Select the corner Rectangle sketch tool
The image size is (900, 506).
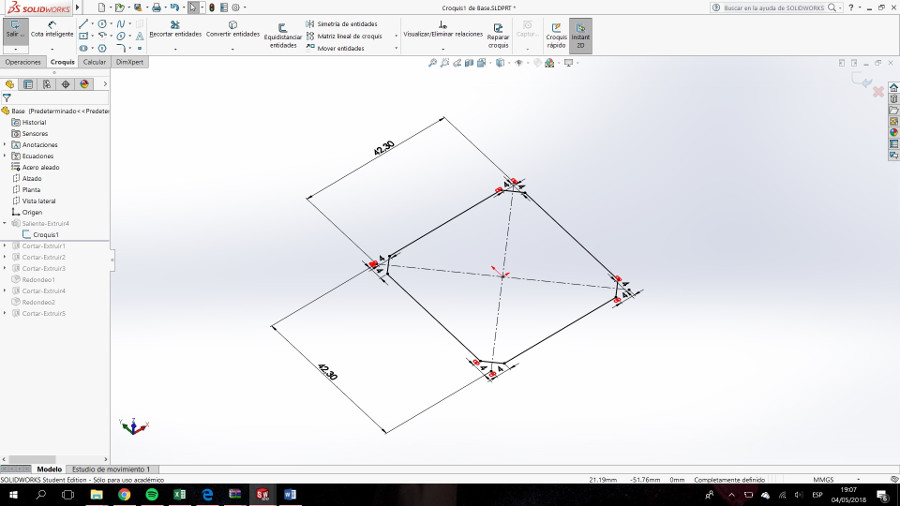coord(84,36)
